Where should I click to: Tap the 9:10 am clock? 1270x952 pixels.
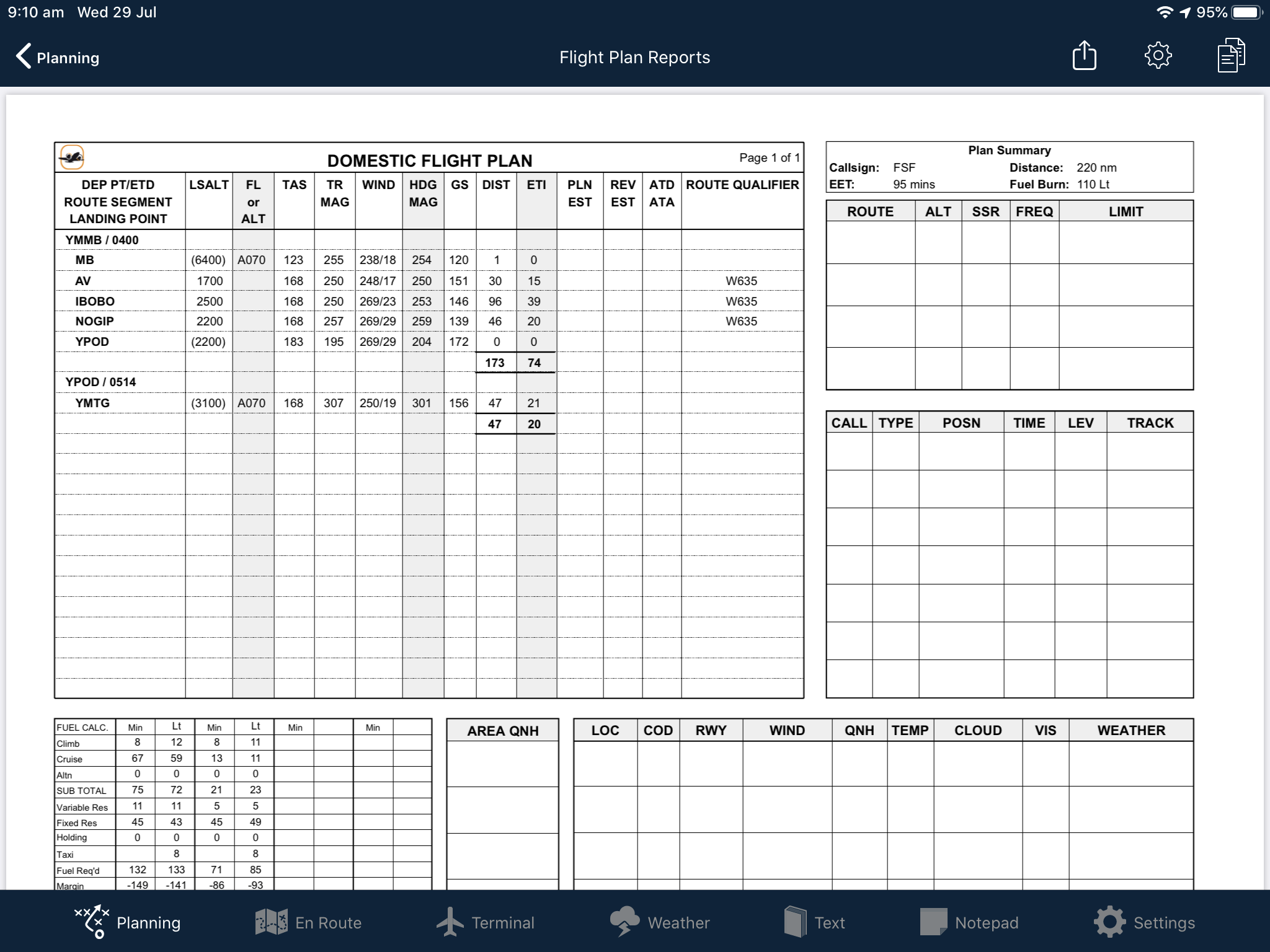coord(36,12)
